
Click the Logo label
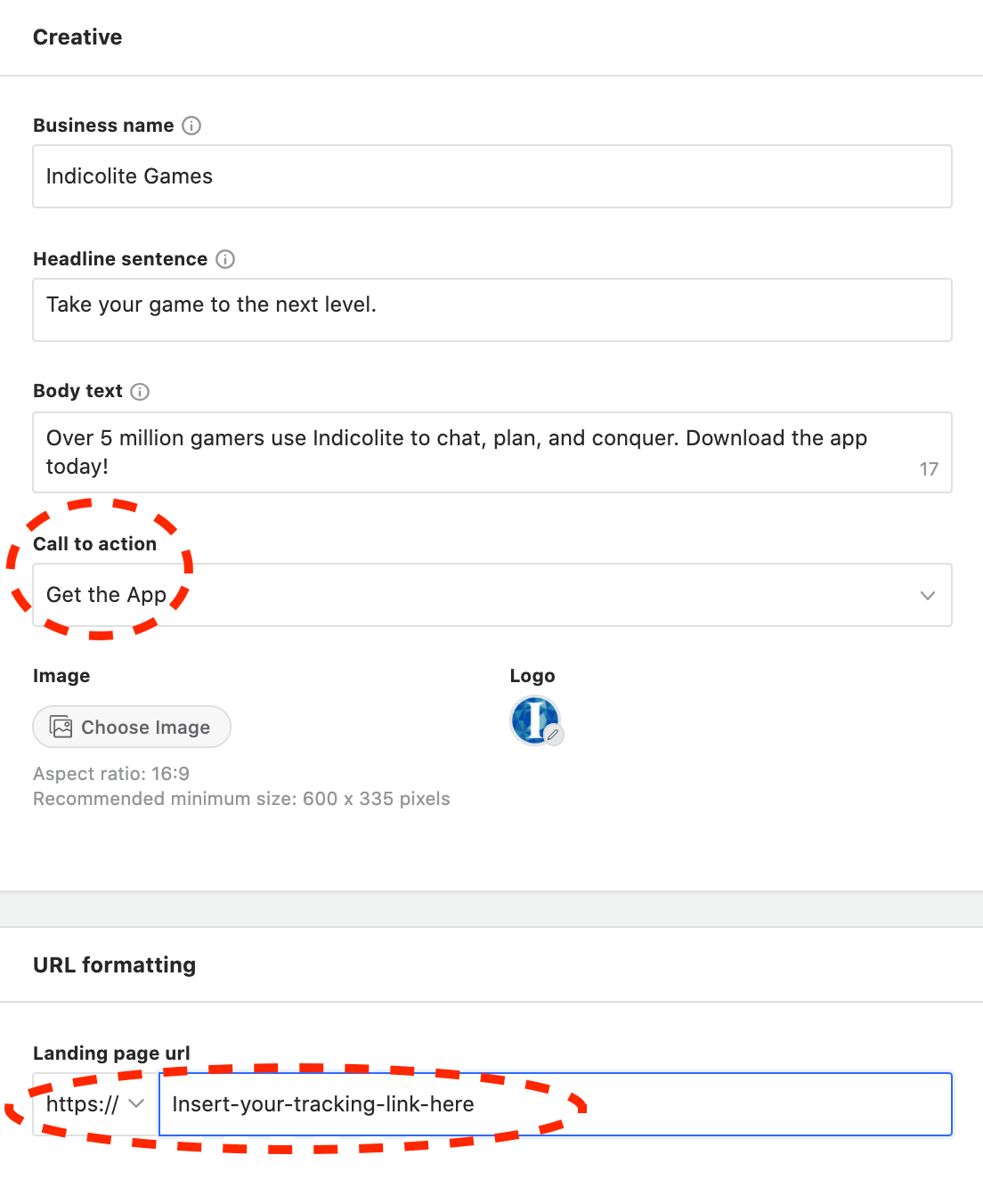coord(532,676)
